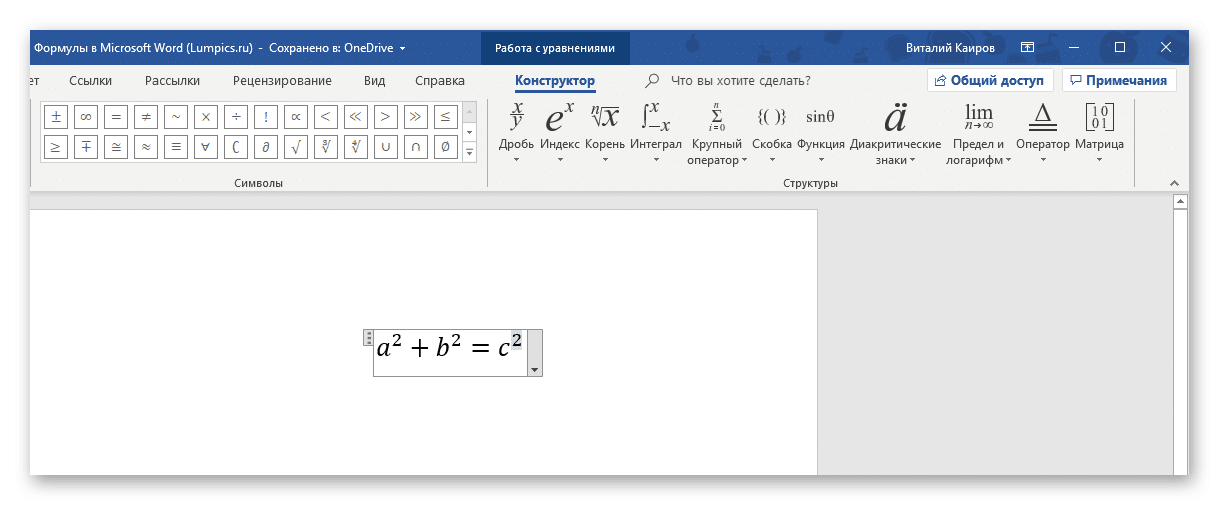Open the Корень radical dropdown
Screen dimensions: 1219x505
[x=605, y=134]
